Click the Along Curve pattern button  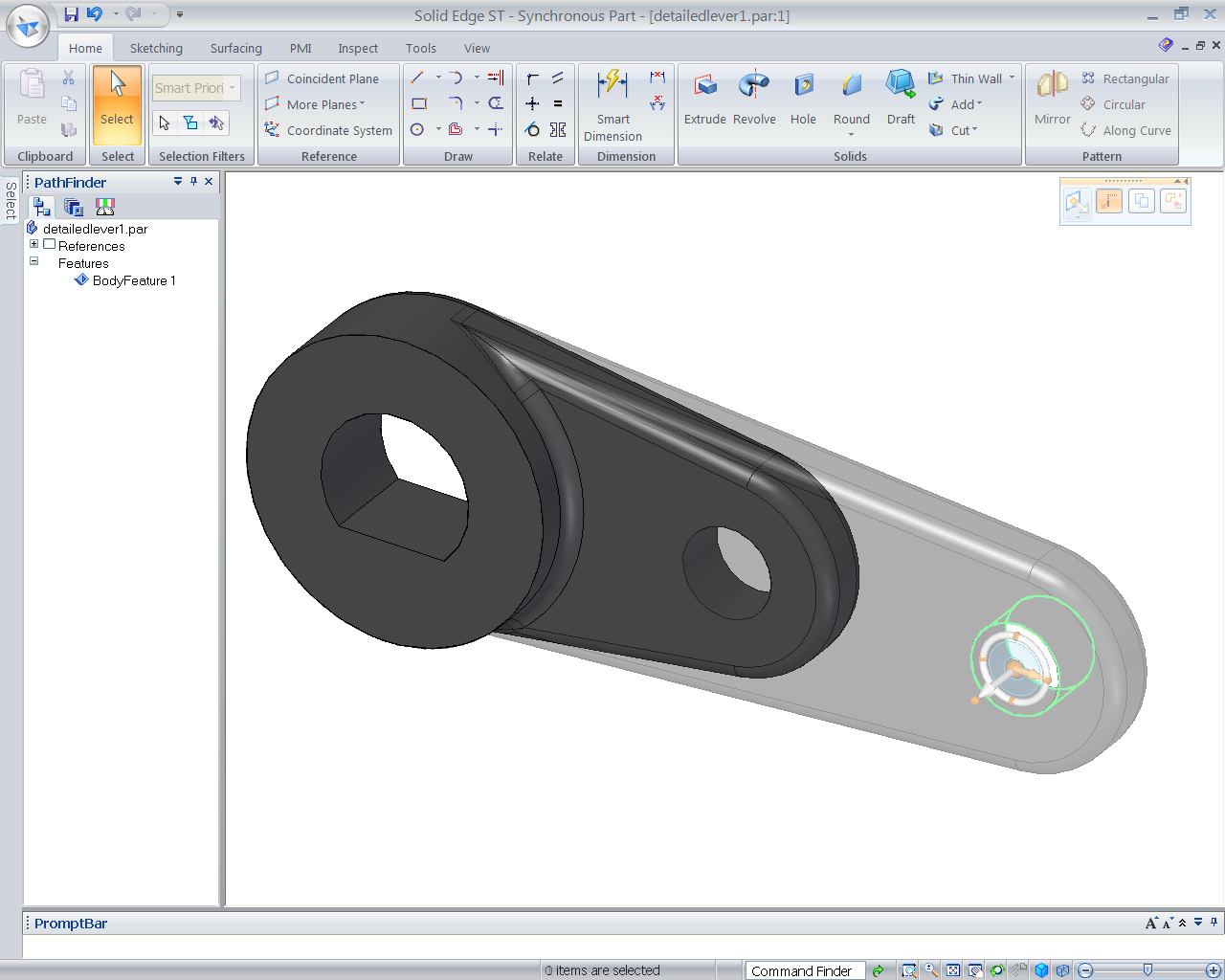1126,130
